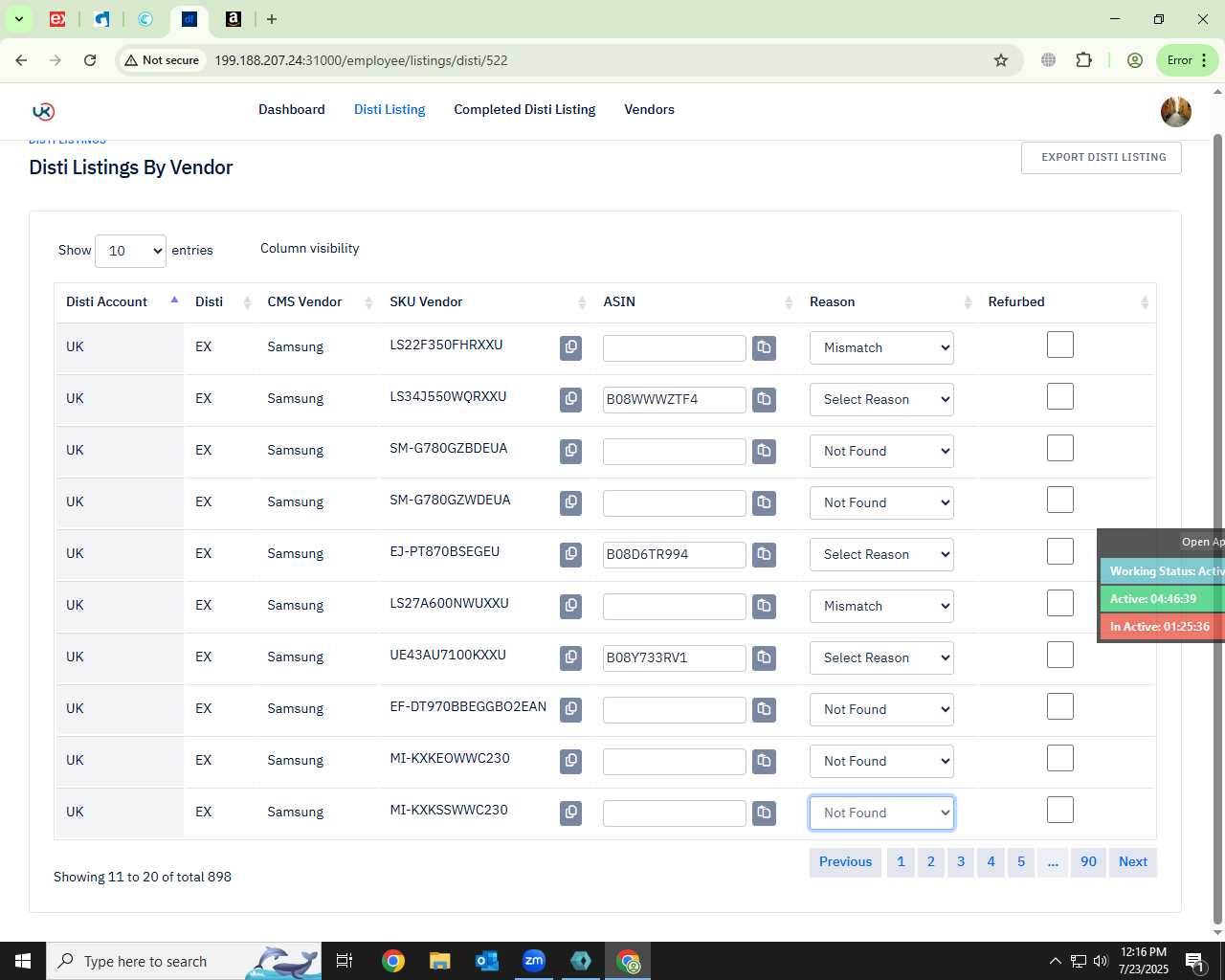This screenshot has height=980, width=1225.
Task: Jump to page 3 of listings
Action: [961, 862]
